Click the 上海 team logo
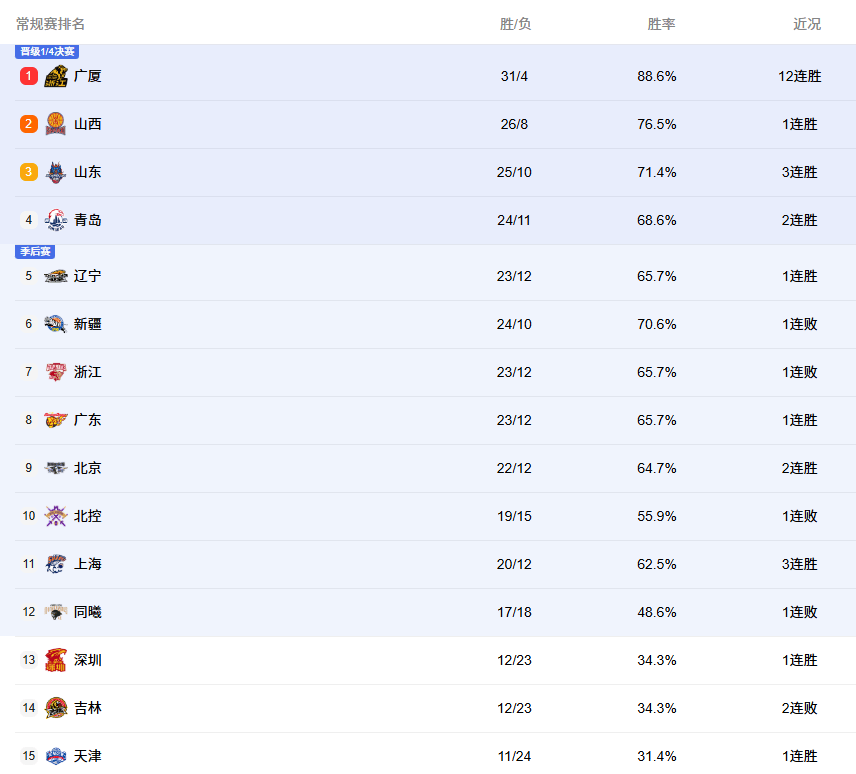This screenshot has width=856, height=774. 56,564
